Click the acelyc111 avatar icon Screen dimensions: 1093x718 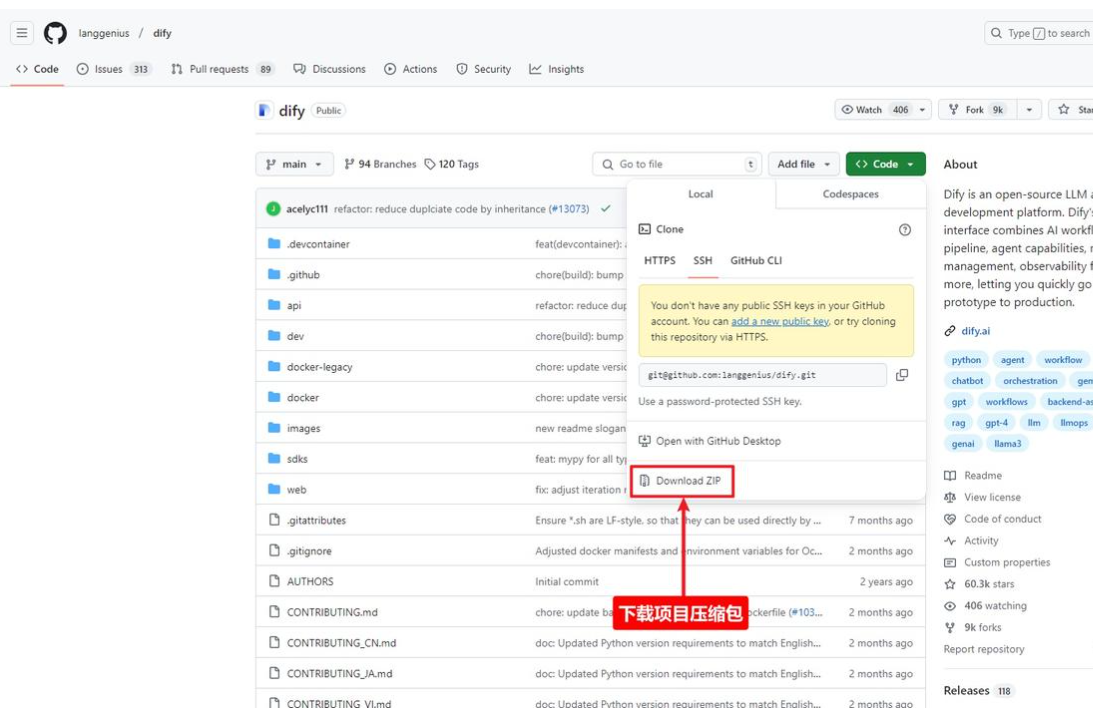[x=273, y=209]
